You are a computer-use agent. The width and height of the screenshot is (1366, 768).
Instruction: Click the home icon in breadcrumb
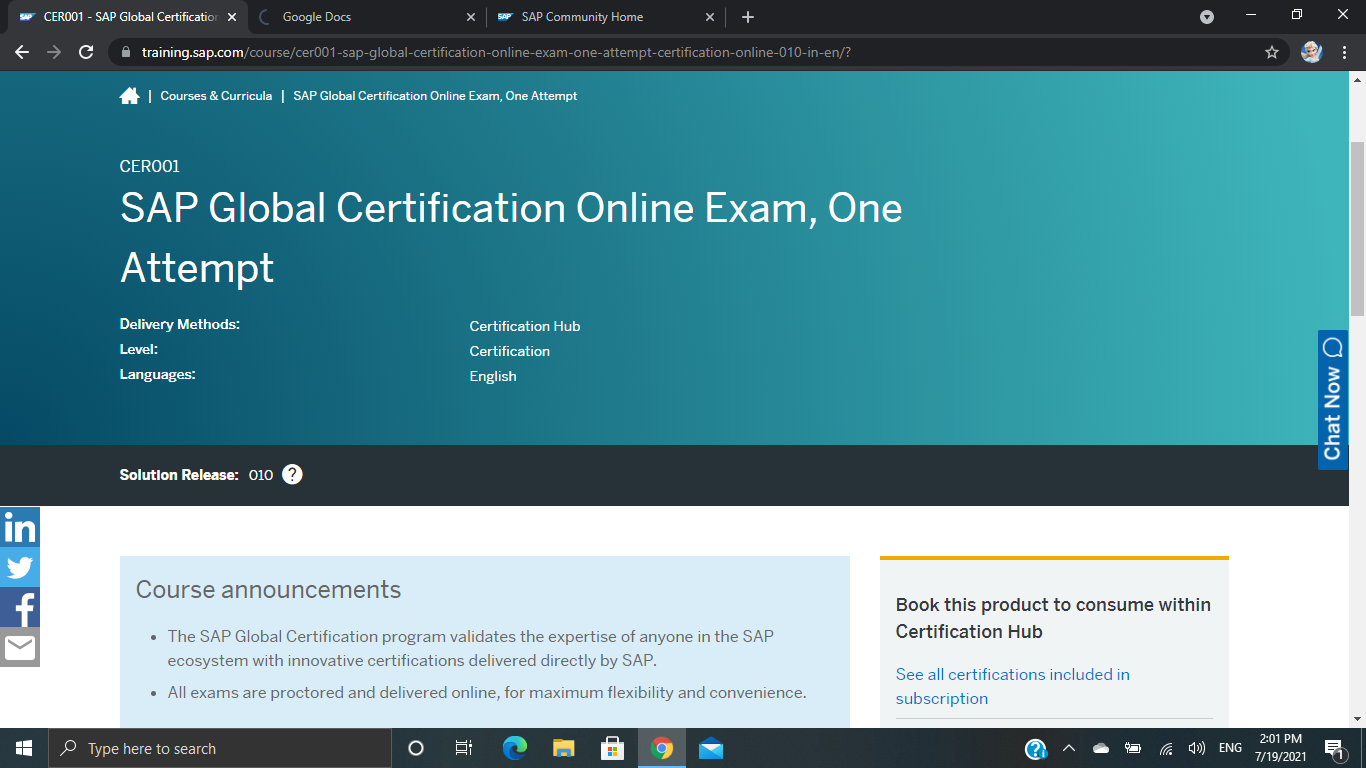click(129, 96)
